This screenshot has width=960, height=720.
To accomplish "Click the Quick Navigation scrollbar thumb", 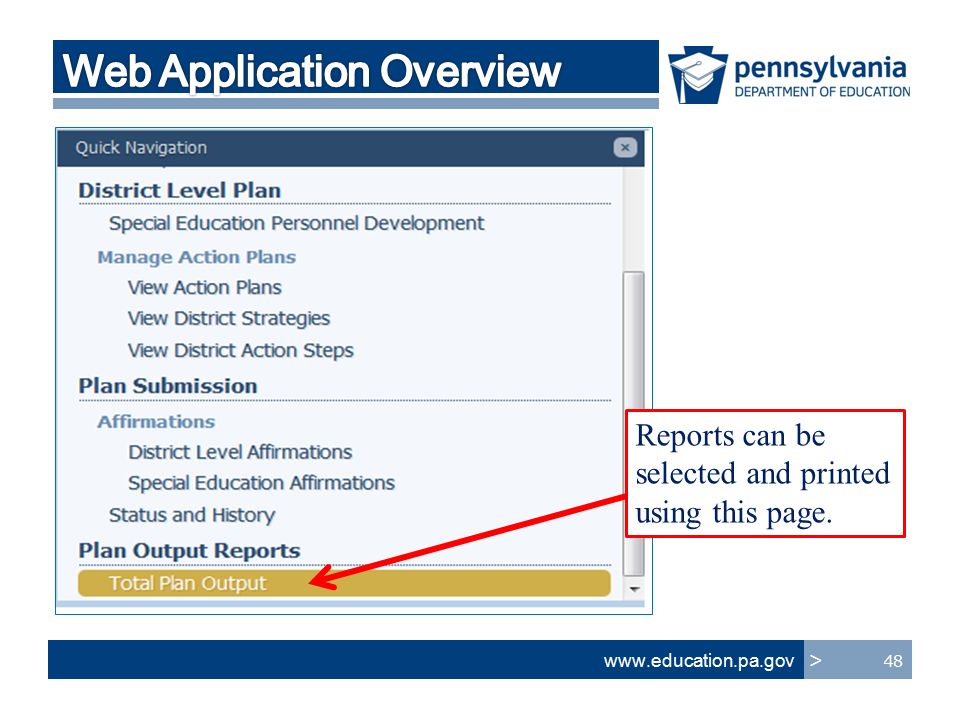I will coord(634,424).
